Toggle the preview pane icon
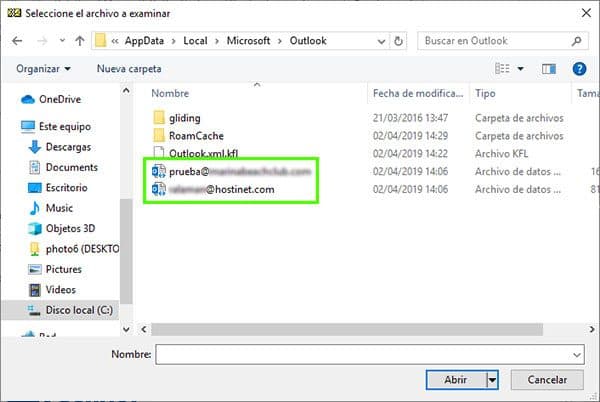This screenshot has width=600, height=402. 548,69
